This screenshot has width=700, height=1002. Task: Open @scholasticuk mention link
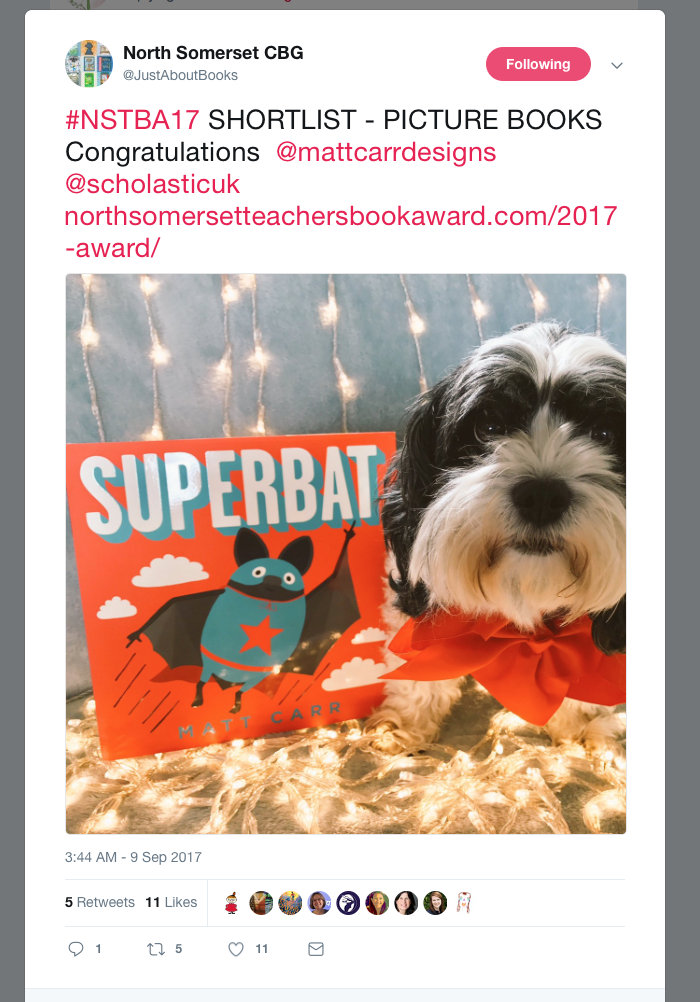tap(152, 184)
